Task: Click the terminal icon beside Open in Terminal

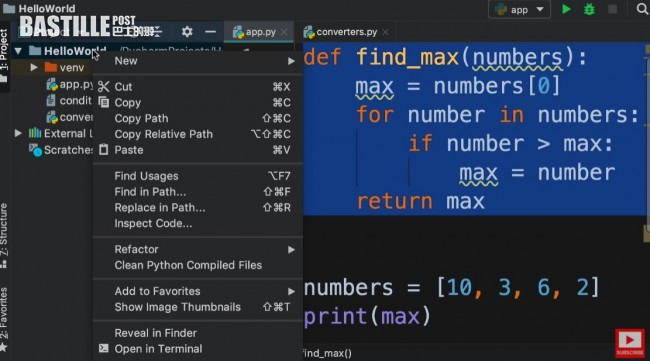Action: click(x=104, y=349)
